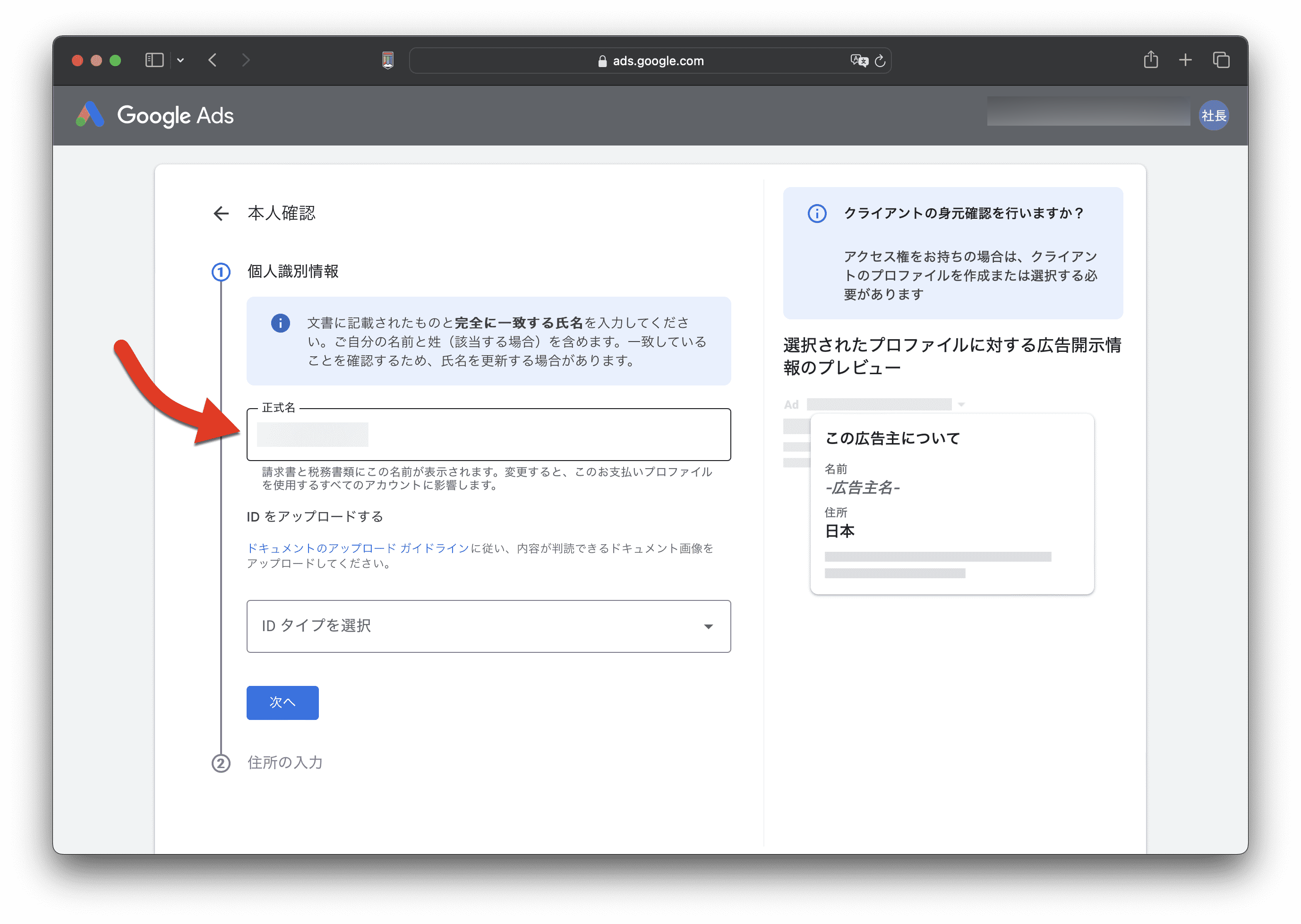This screenshot has height=924, width=1301.
Task: Click the Google Ads logo
Action: coord(155,115)
